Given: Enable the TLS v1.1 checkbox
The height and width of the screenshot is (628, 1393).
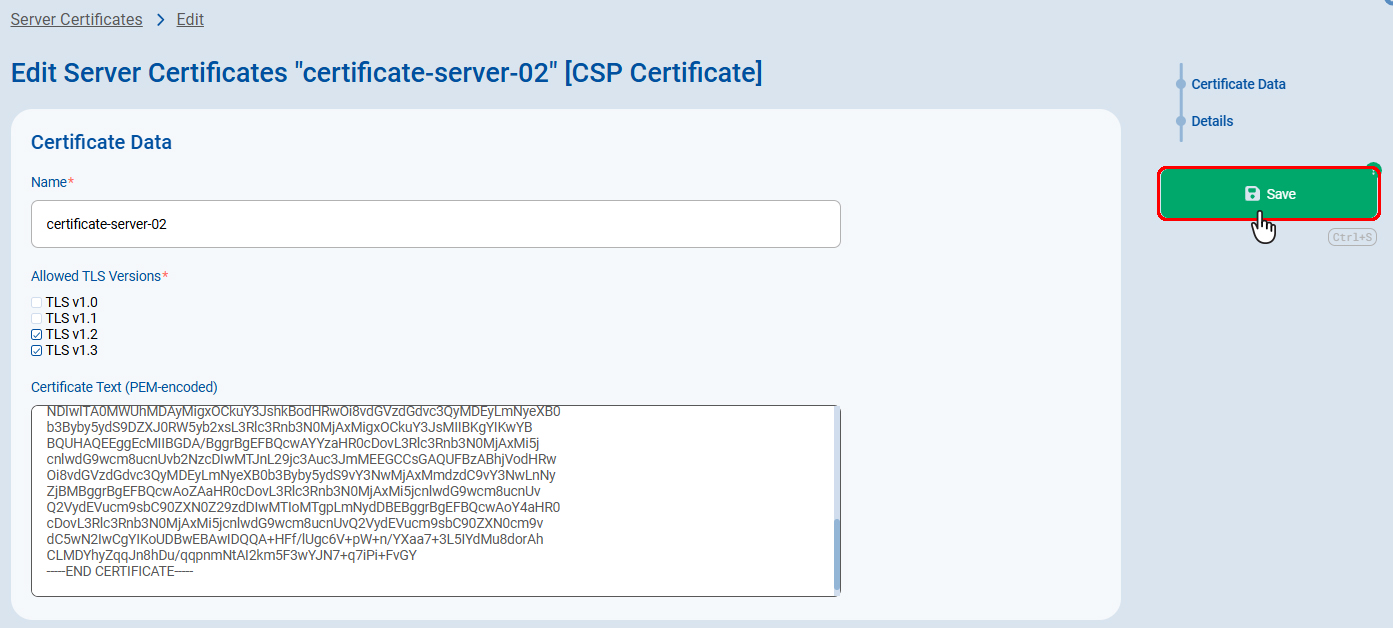Looking at the screenshot, I should pos(37,318).
